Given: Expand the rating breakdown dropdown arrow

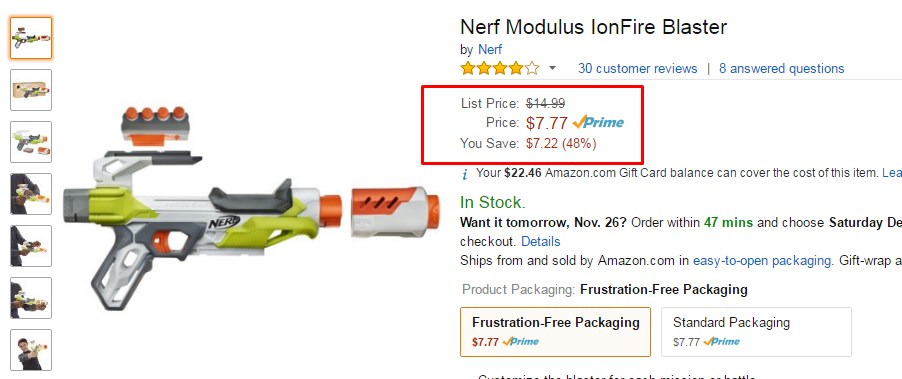Looking at the screenshot, I should [552, 68].
